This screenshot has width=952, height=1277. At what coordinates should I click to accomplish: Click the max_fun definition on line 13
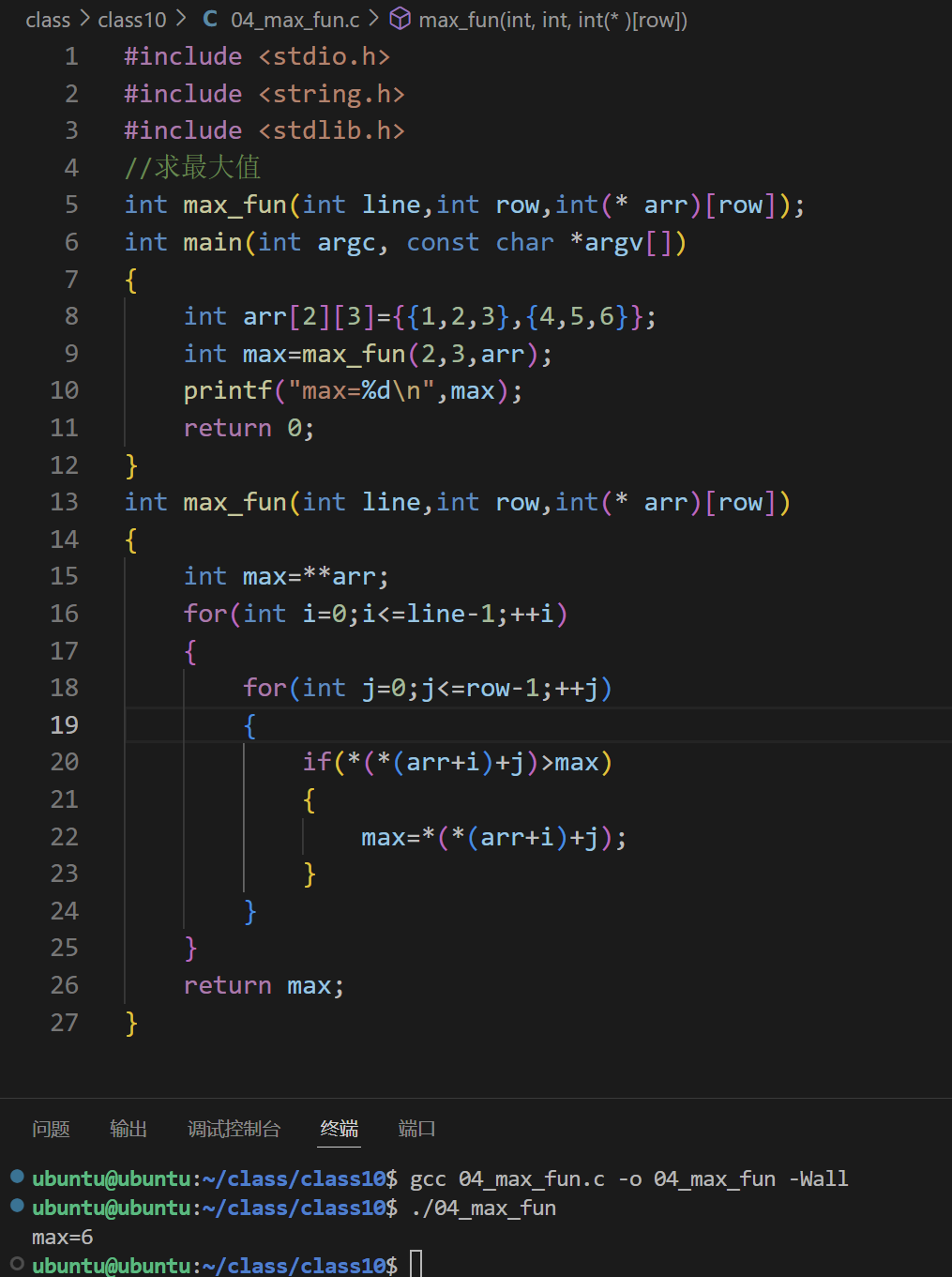(458, 502)
